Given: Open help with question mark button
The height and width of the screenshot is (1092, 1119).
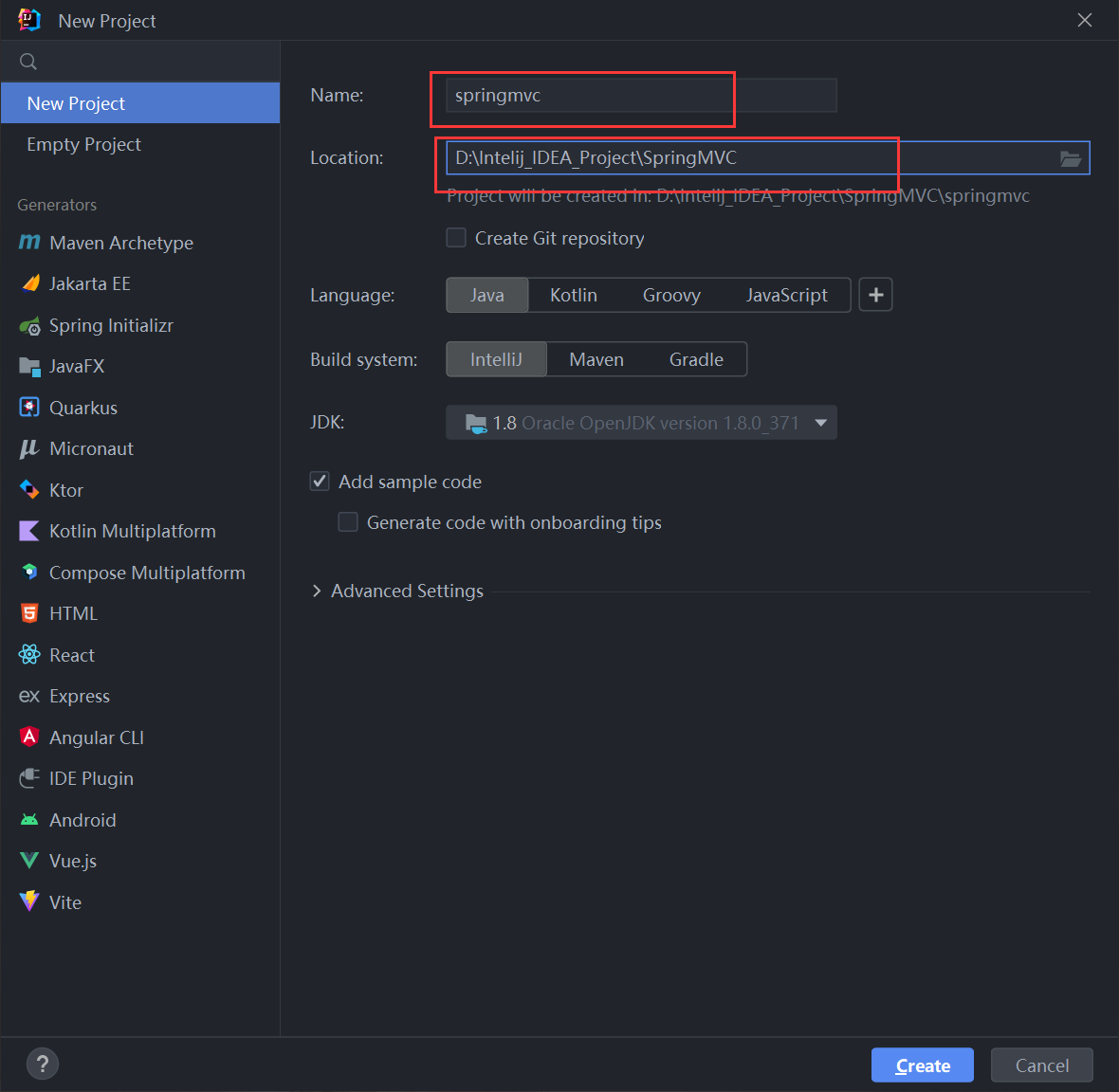Looking at the screenshot, I should coord(43,1065).
